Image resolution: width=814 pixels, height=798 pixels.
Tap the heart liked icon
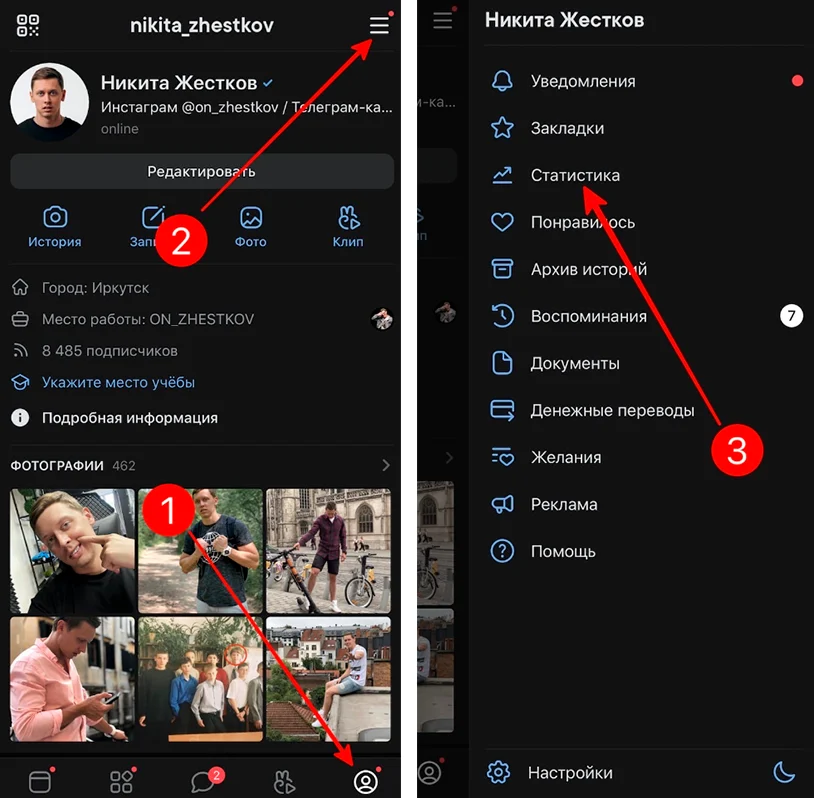click(x=502, y=222)
